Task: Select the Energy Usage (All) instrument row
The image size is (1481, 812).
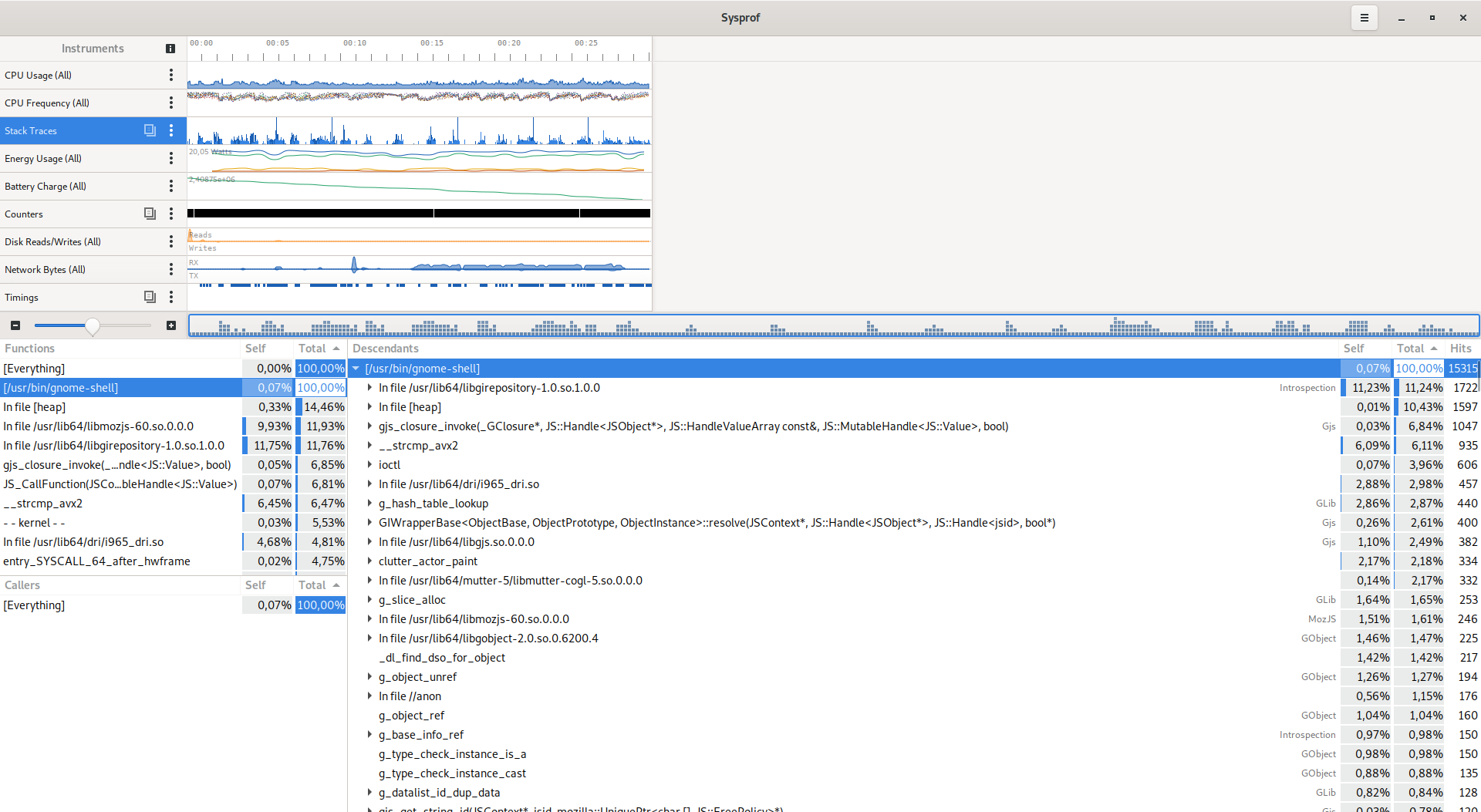Action: point(93,158)
